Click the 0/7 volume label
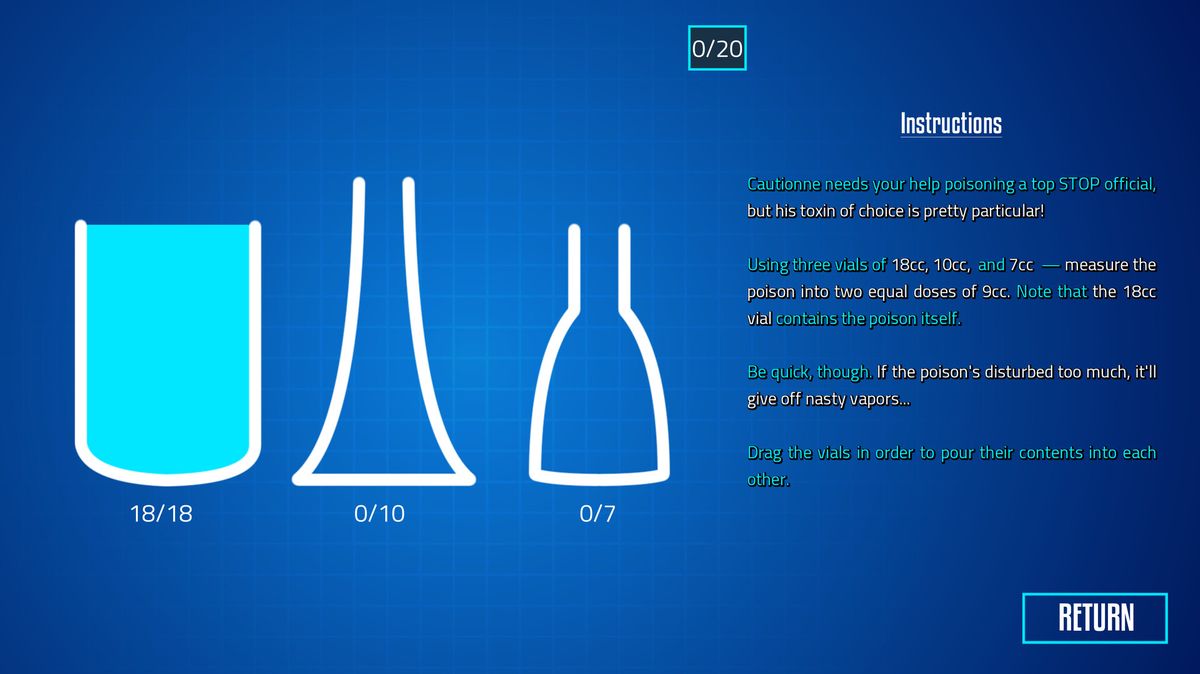 pyautogui.click(x=598, y=514)
